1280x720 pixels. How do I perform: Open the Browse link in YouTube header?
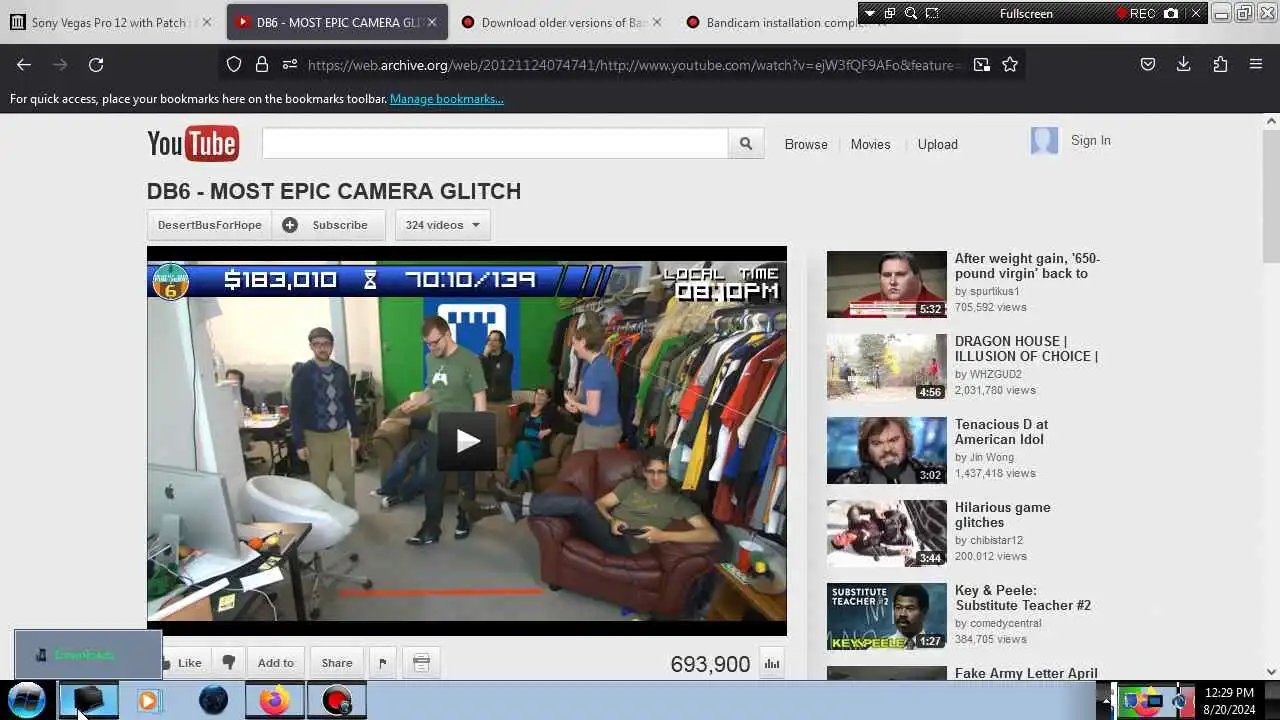coord(806,144)
